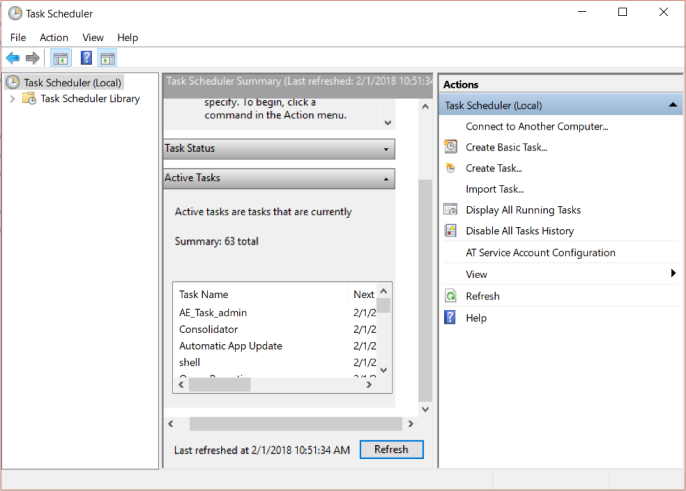Click the Refresh button below summary
The image size is (686, 491).
coord(392,449)
